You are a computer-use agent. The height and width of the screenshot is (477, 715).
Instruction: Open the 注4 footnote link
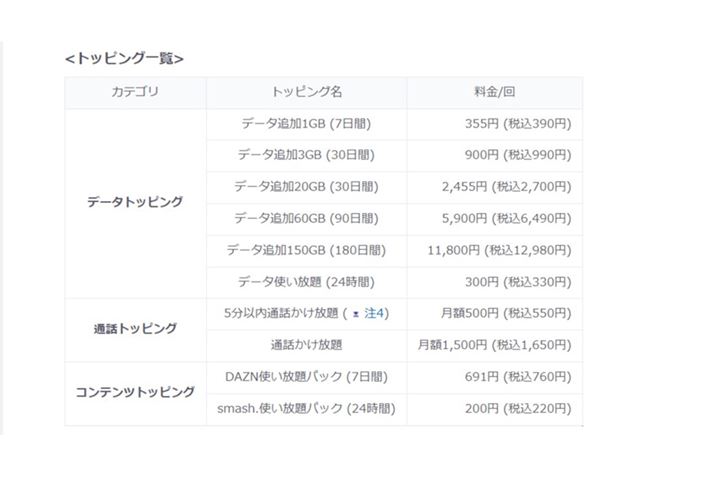tap(375, 314)
